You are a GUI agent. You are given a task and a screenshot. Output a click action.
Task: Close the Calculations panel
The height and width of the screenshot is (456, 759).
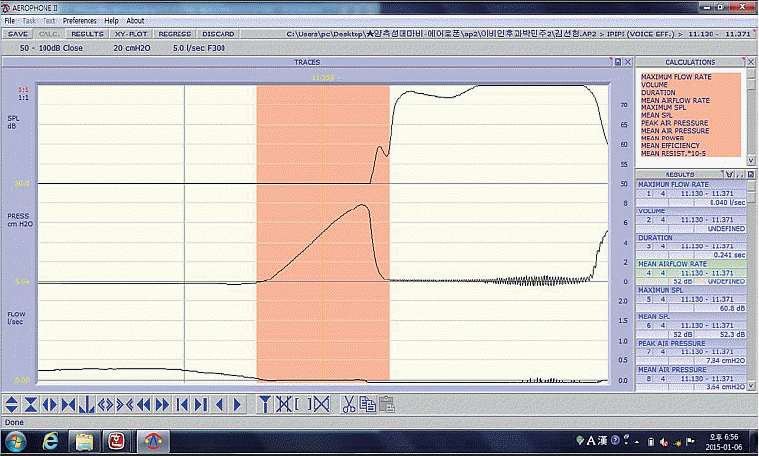tap(749, 62)
